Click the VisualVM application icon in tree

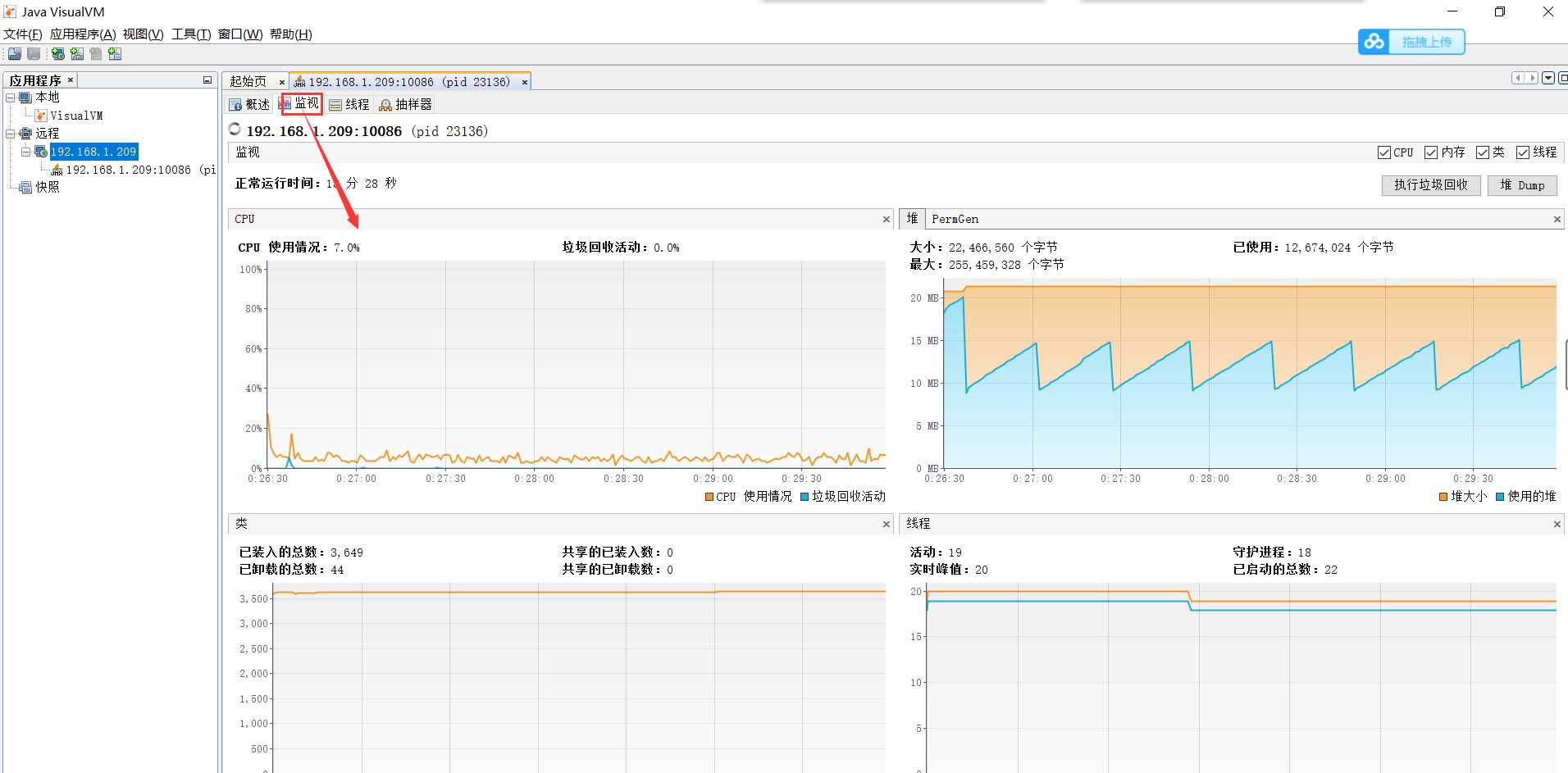pyautogui.click(x=41, y=116)
